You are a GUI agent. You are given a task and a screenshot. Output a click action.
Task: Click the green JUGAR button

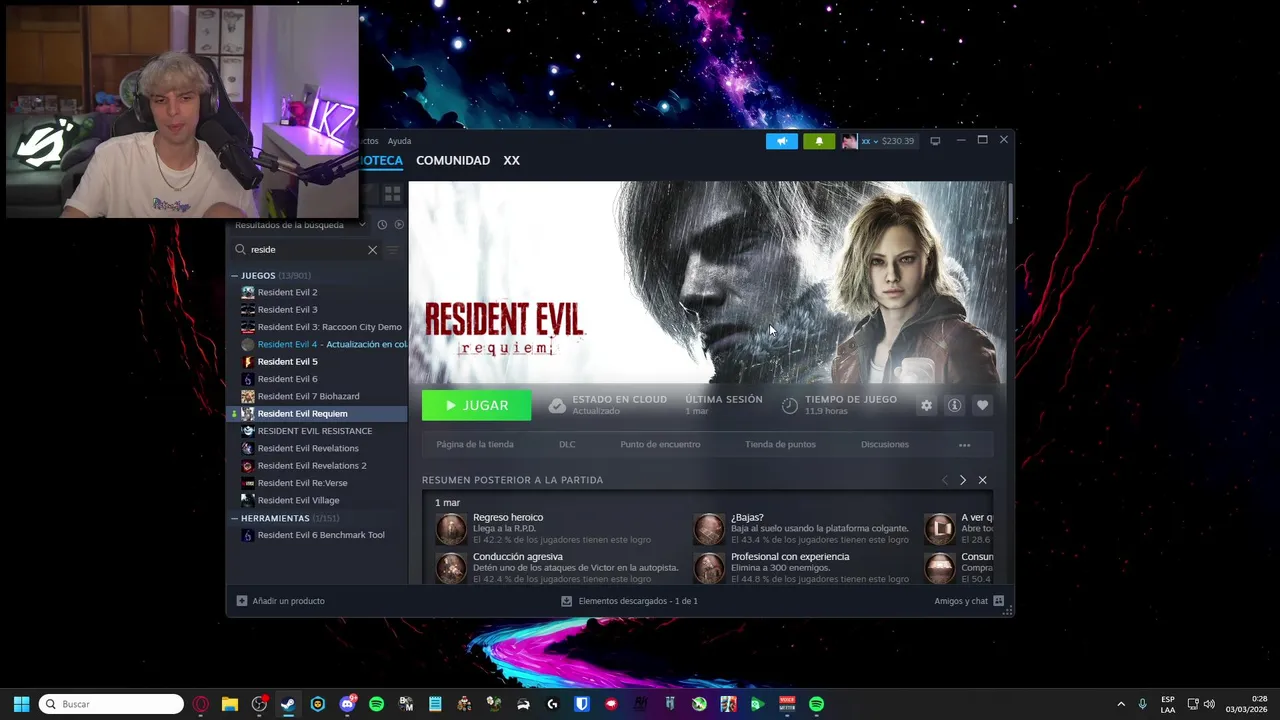pyautogui.click(x=476, y=405)
